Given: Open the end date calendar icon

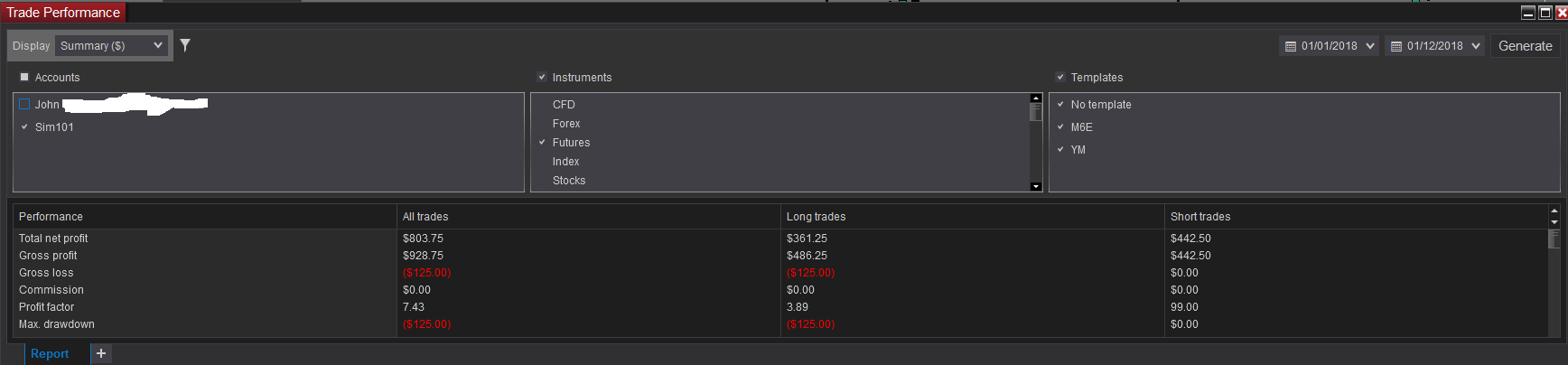Looking at the screenshot, I should point(1396,46).
